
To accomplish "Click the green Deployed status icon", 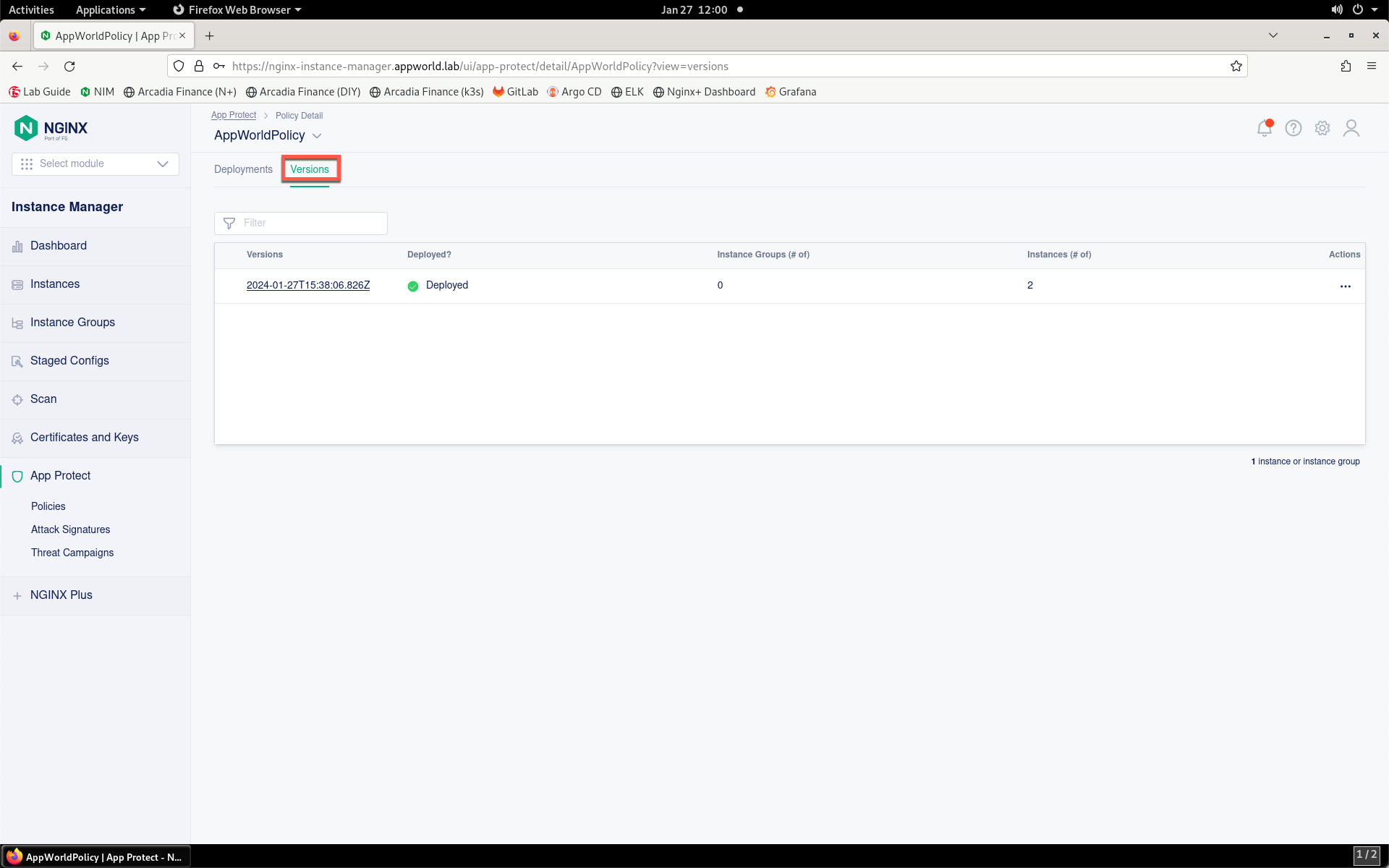I will click(x=413, y=286).
